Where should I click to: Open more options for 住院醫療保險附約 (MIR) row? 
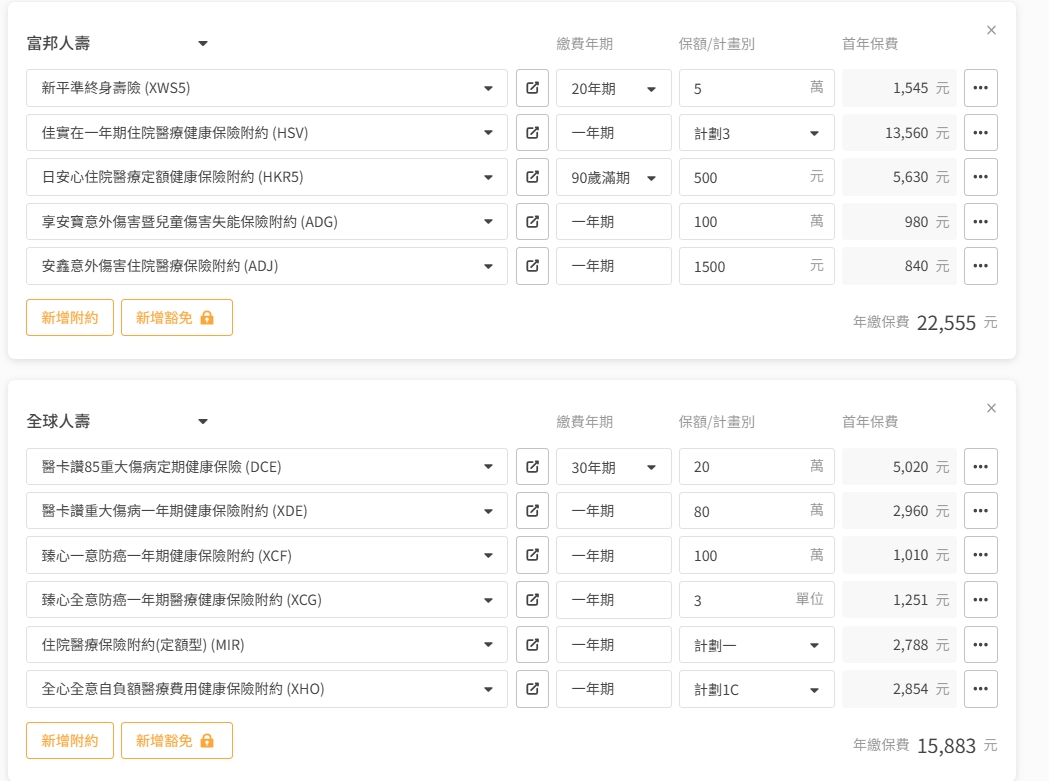(x=980, y=645)
